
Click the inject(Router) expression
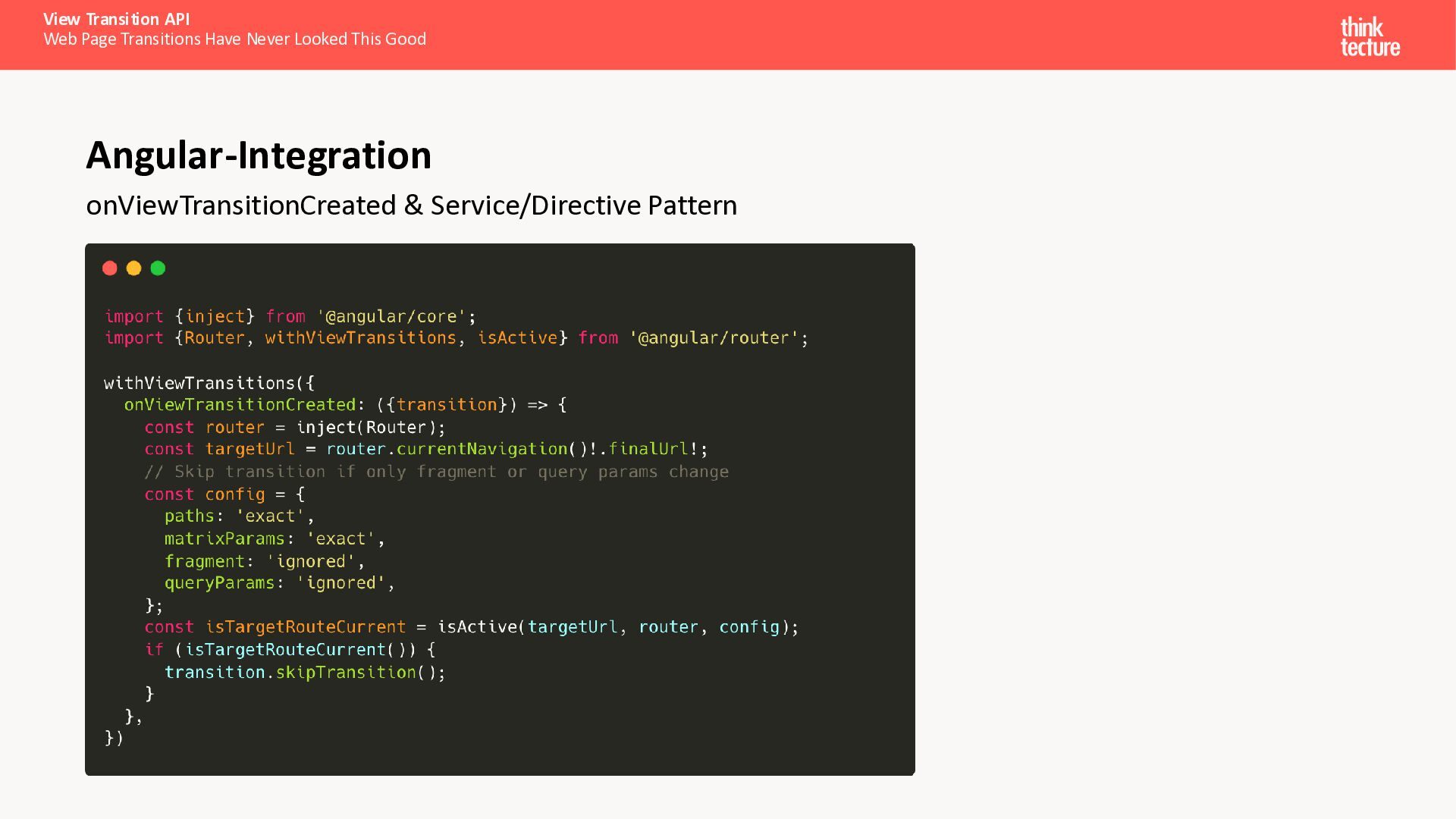[x=366, y=428]
